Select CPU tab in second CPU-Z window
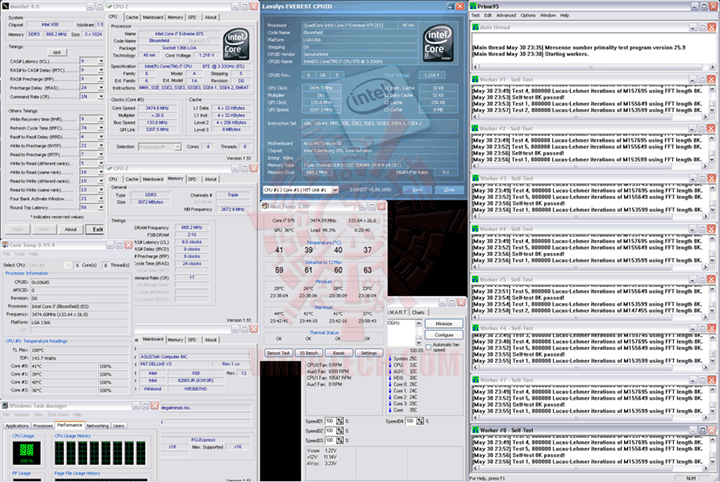 tap(113, 179)
